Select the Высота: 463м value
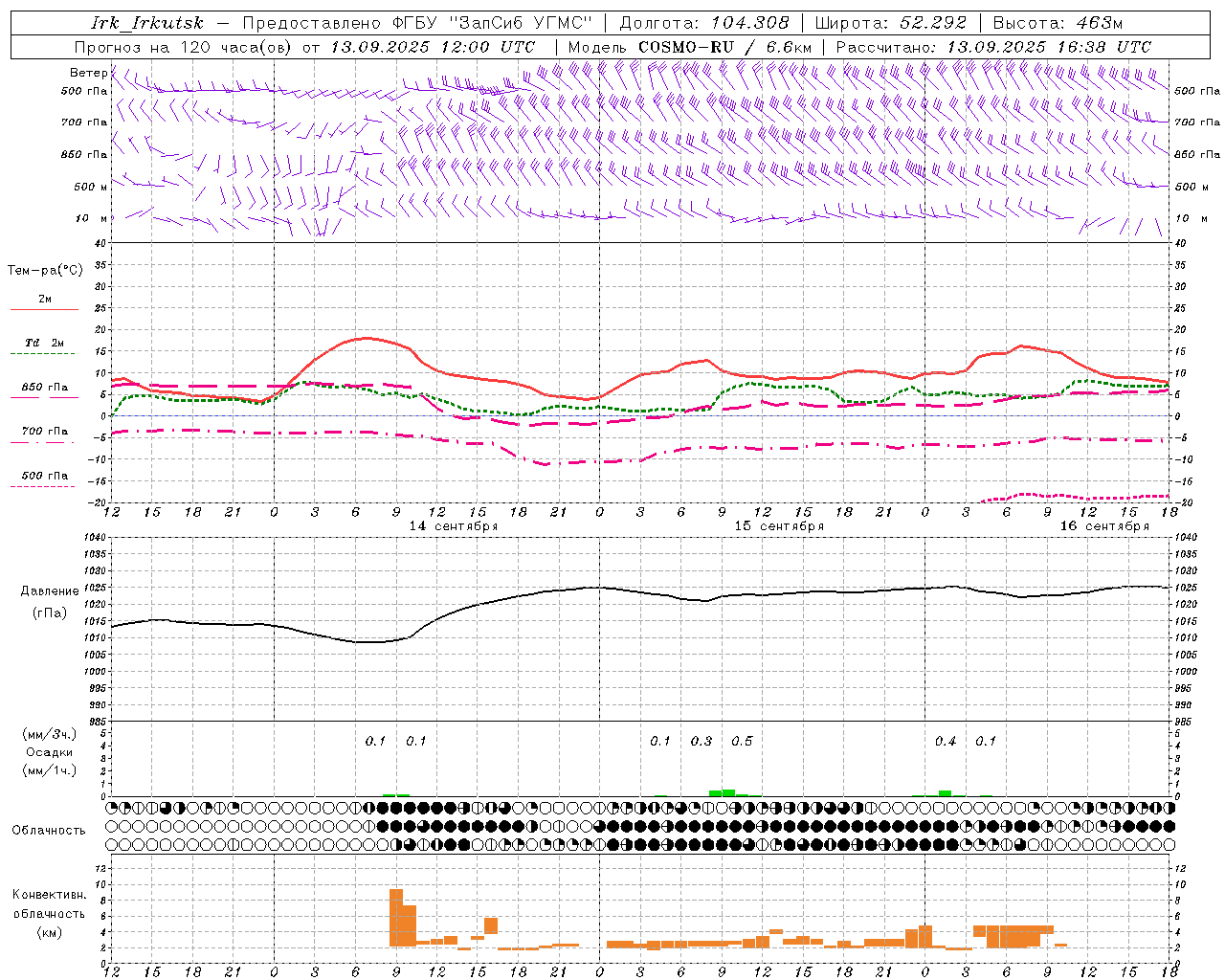The width and height of the screenshot is (1225, 980). (x=1058, y=23)
